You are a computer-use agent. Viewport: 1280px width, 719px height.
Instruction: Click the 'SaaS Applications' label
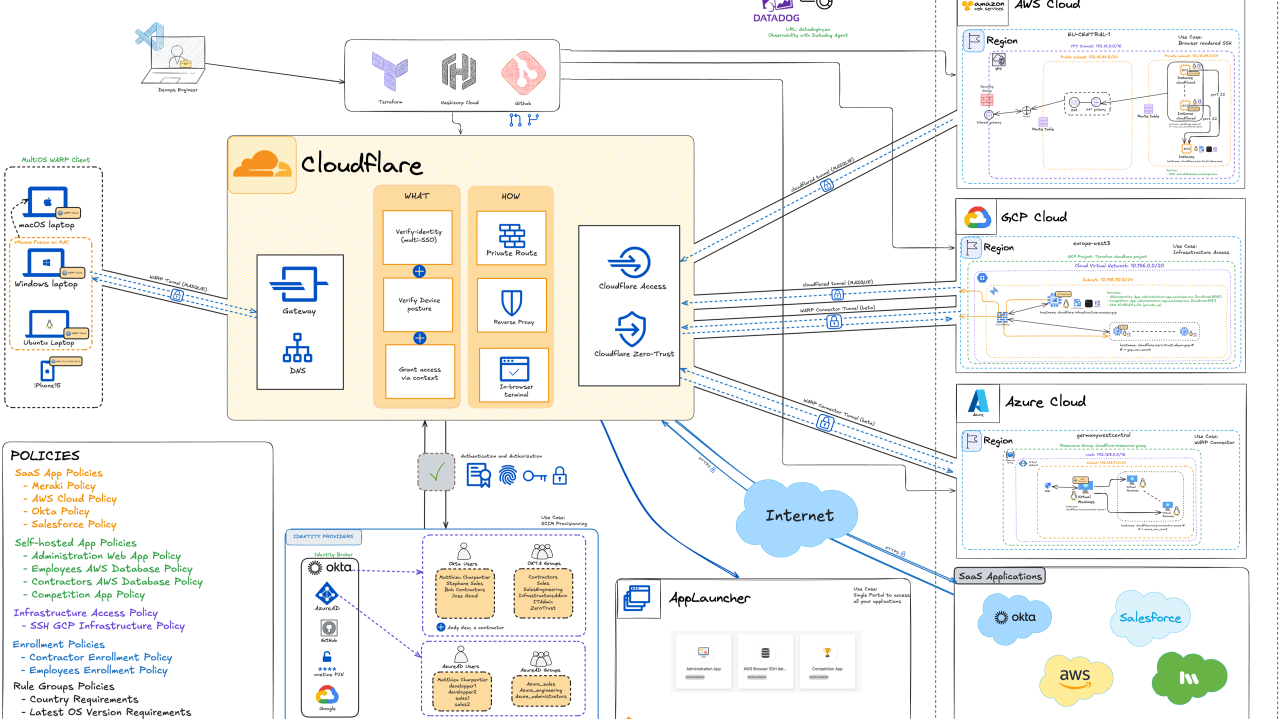click(1001, 576)
